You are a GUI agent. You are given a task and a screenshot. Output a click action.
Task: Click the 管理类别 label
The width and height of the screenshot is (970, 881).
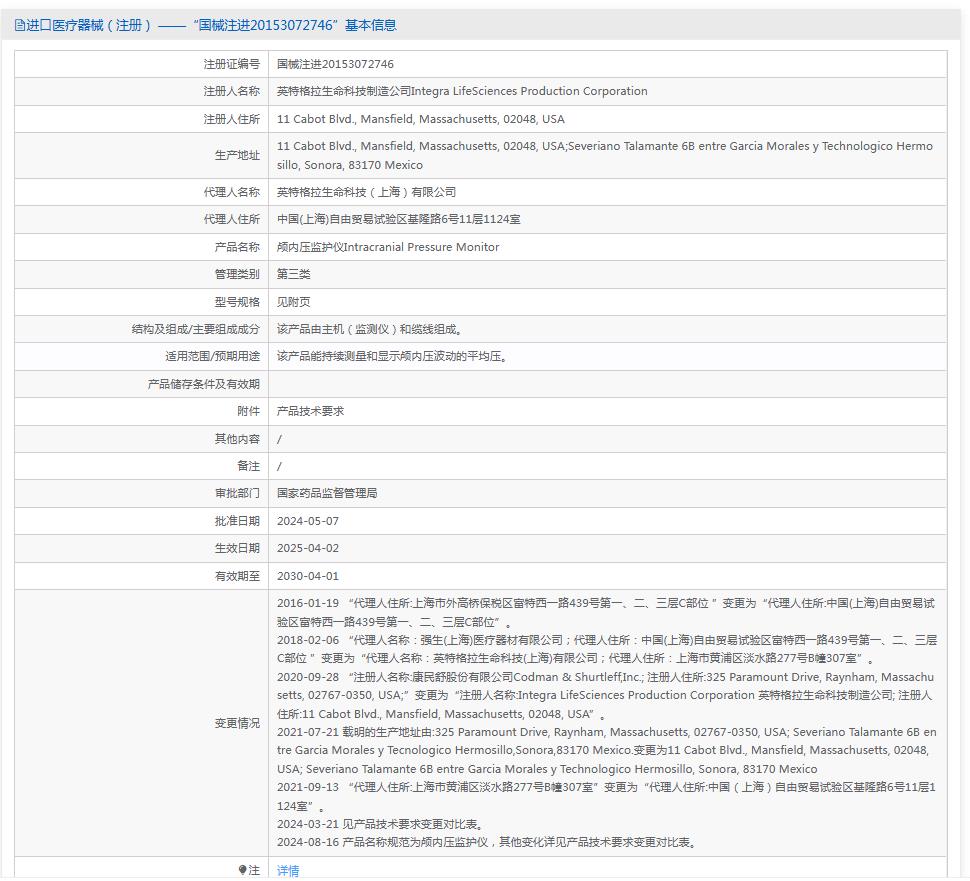238,274
